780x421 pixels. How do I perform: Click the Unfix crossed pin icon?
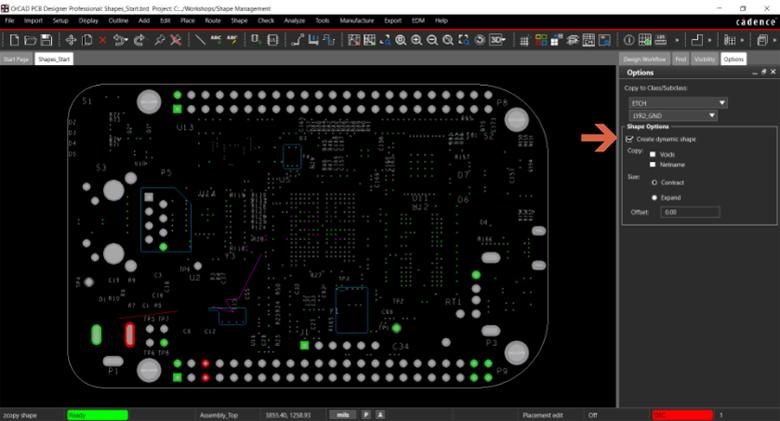[176, 40]
